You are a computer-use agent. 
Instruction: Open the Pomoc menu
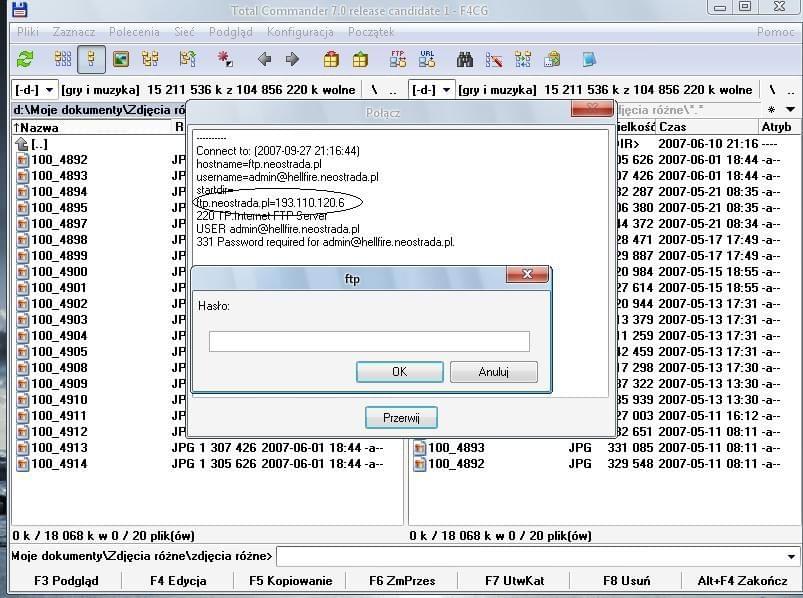tap(775, 32)
